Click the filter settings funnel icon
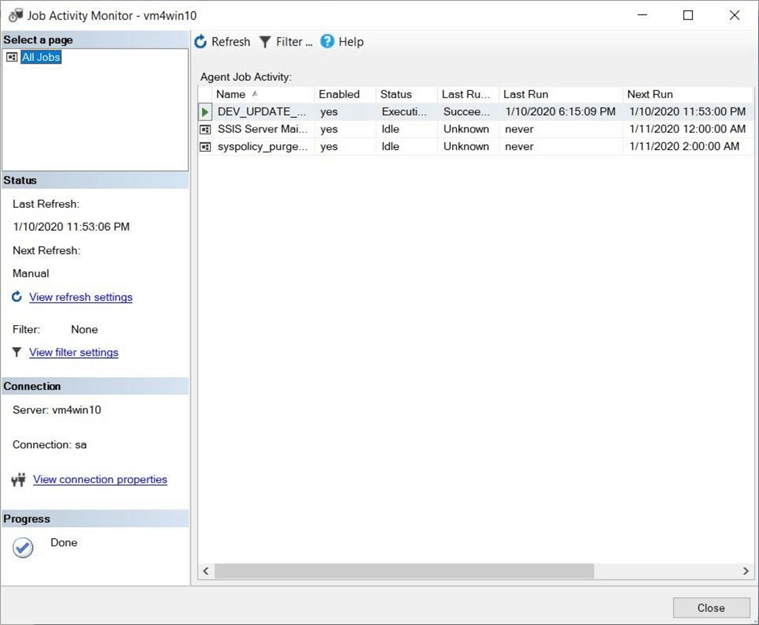Screen dimensions: 759x625 17,352
